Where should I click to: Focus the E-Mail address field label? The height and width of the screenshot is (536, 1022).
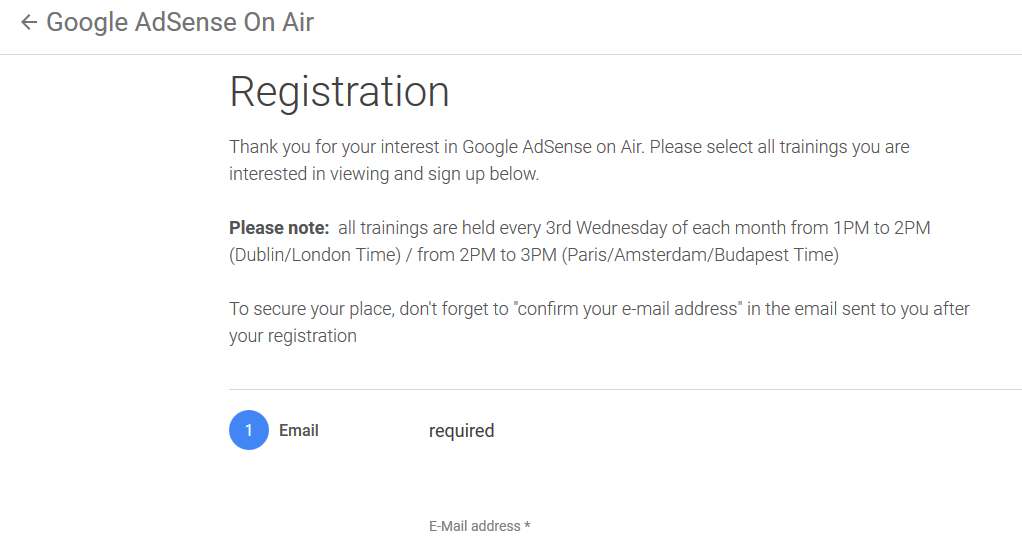click(x=479, y=526)
